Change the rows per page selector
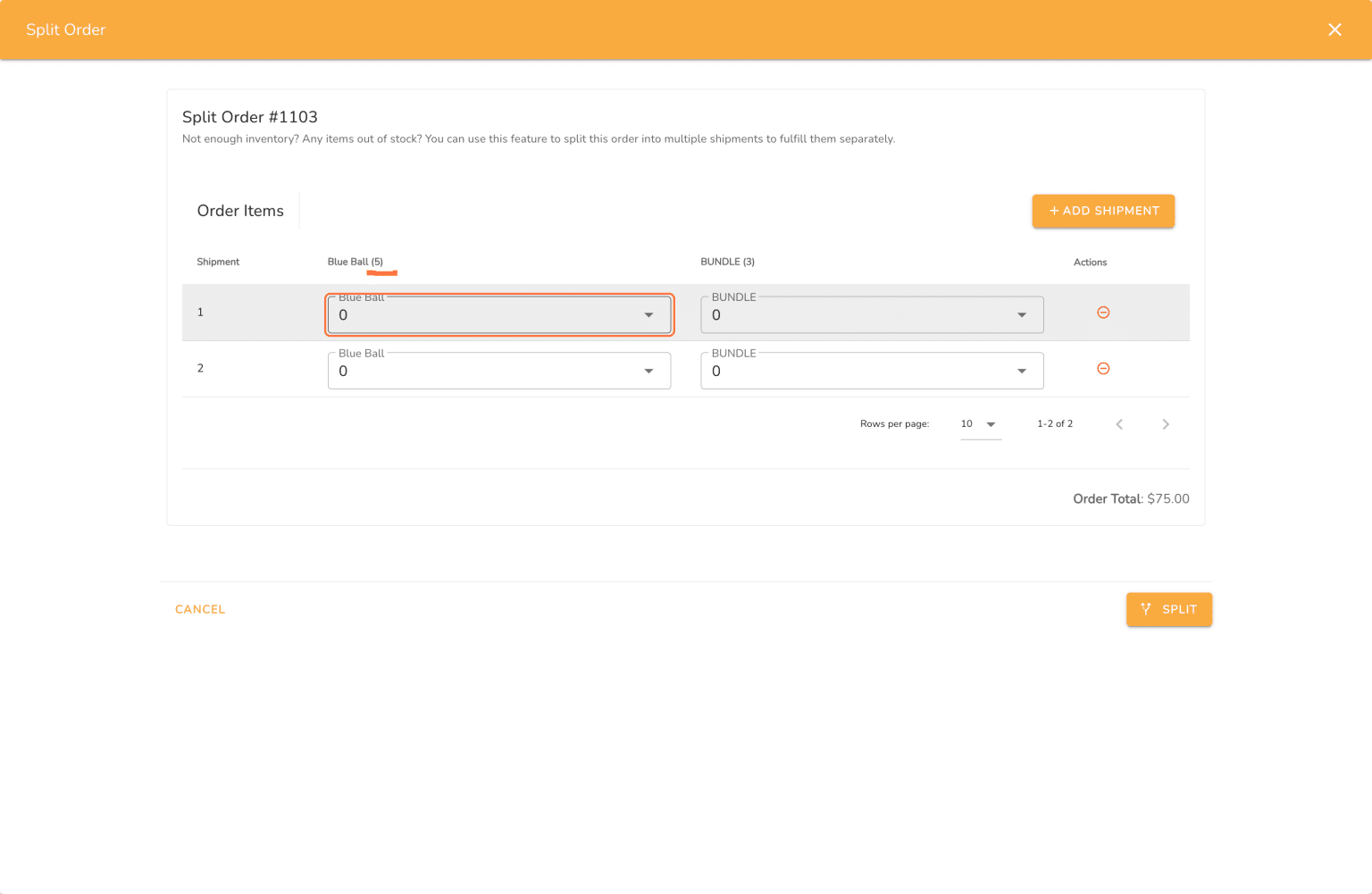Image resolution: width=1372 pixels, height=894 pixels. (979, 424)
